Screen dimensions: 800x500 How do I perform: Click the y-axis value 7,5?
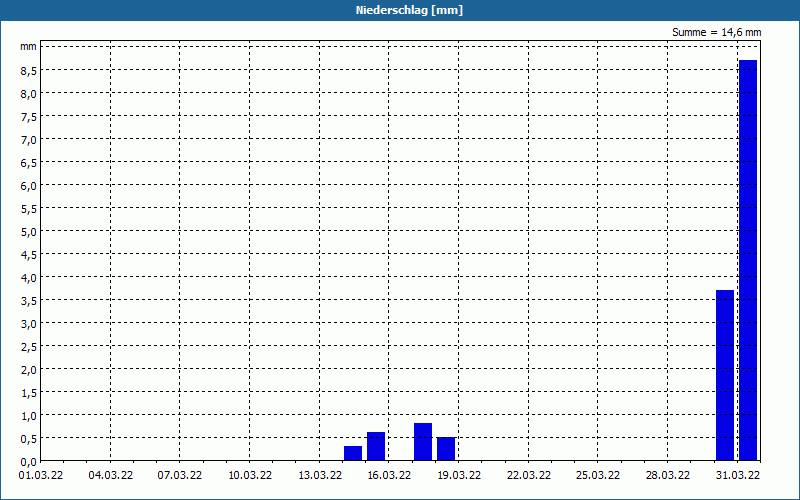pos(29,117)
